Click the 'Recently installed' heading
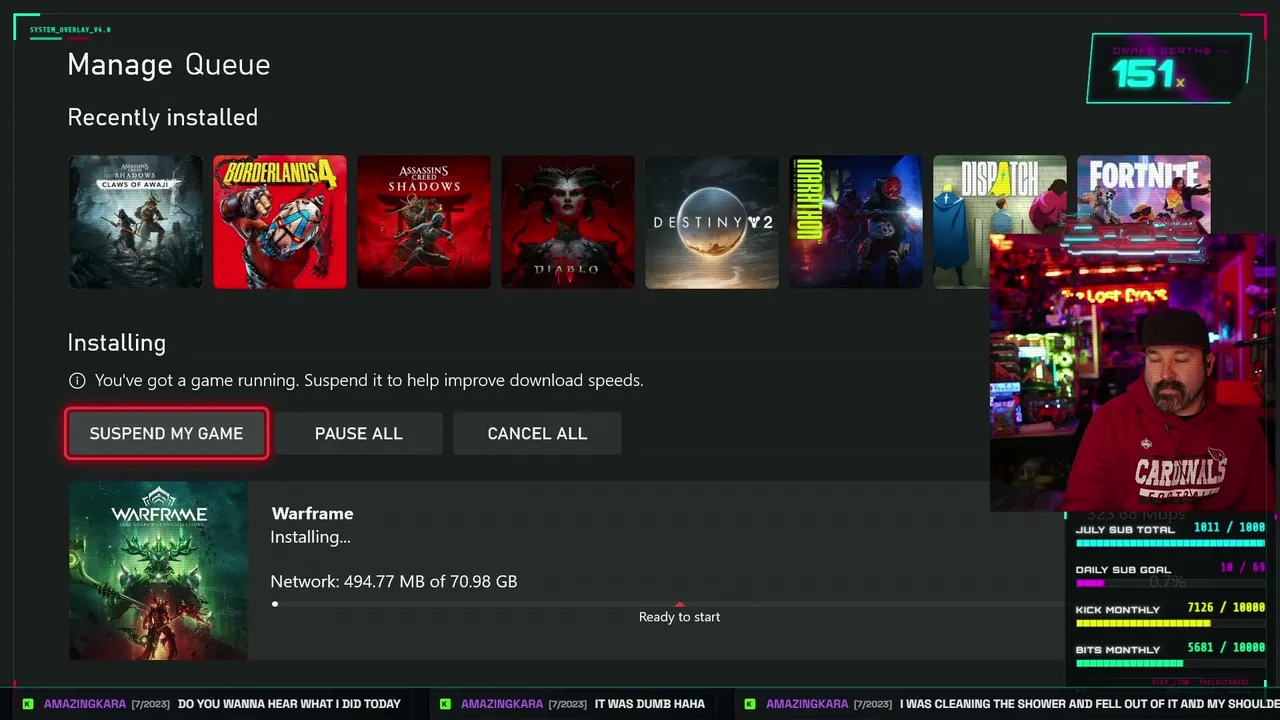Screen dimensions: 1280x720 tap(163, 117)
